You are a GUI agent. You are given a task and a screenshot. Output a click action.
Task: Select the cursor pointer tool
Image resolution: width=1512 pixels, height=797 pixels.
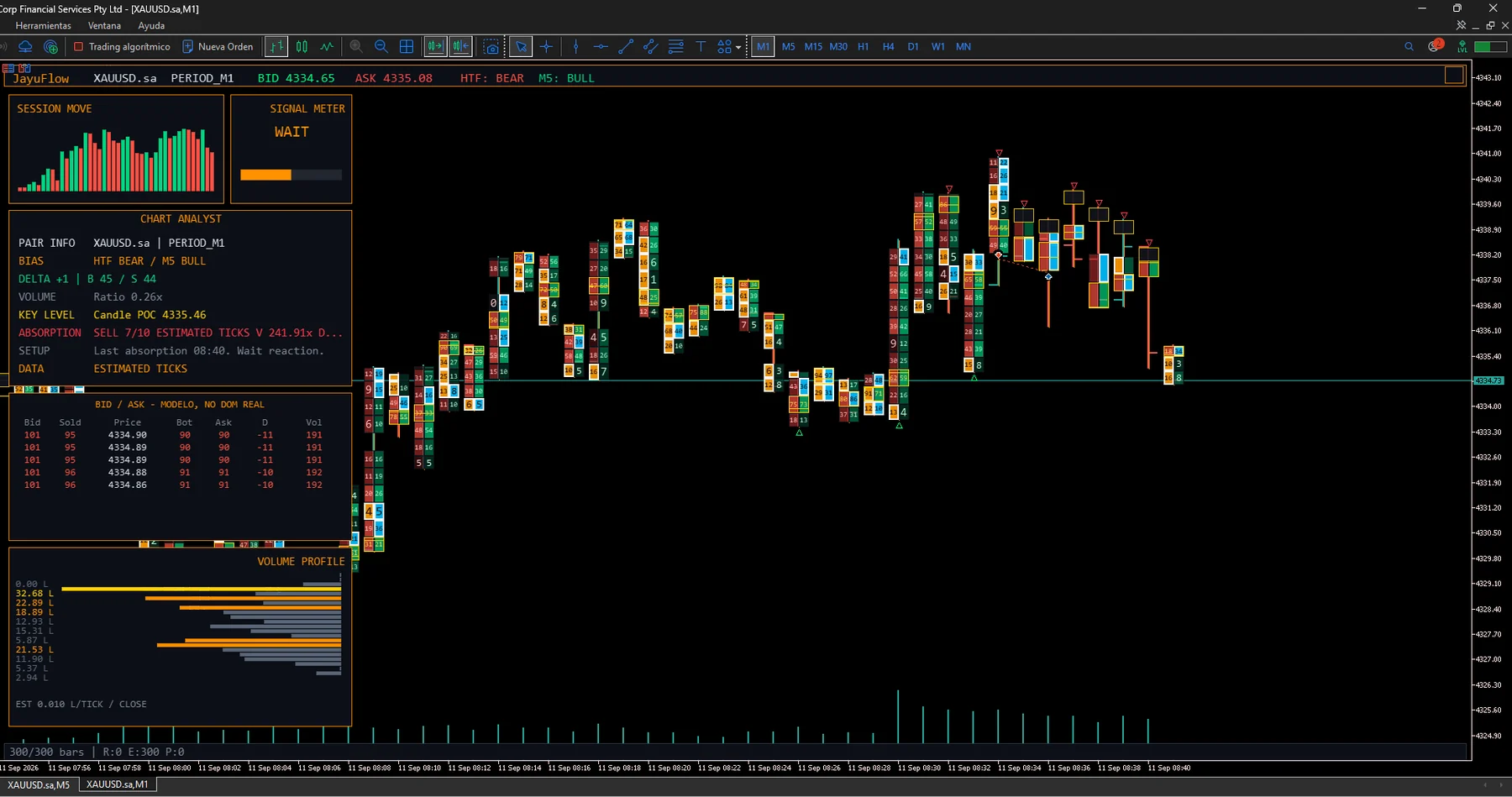521,47
